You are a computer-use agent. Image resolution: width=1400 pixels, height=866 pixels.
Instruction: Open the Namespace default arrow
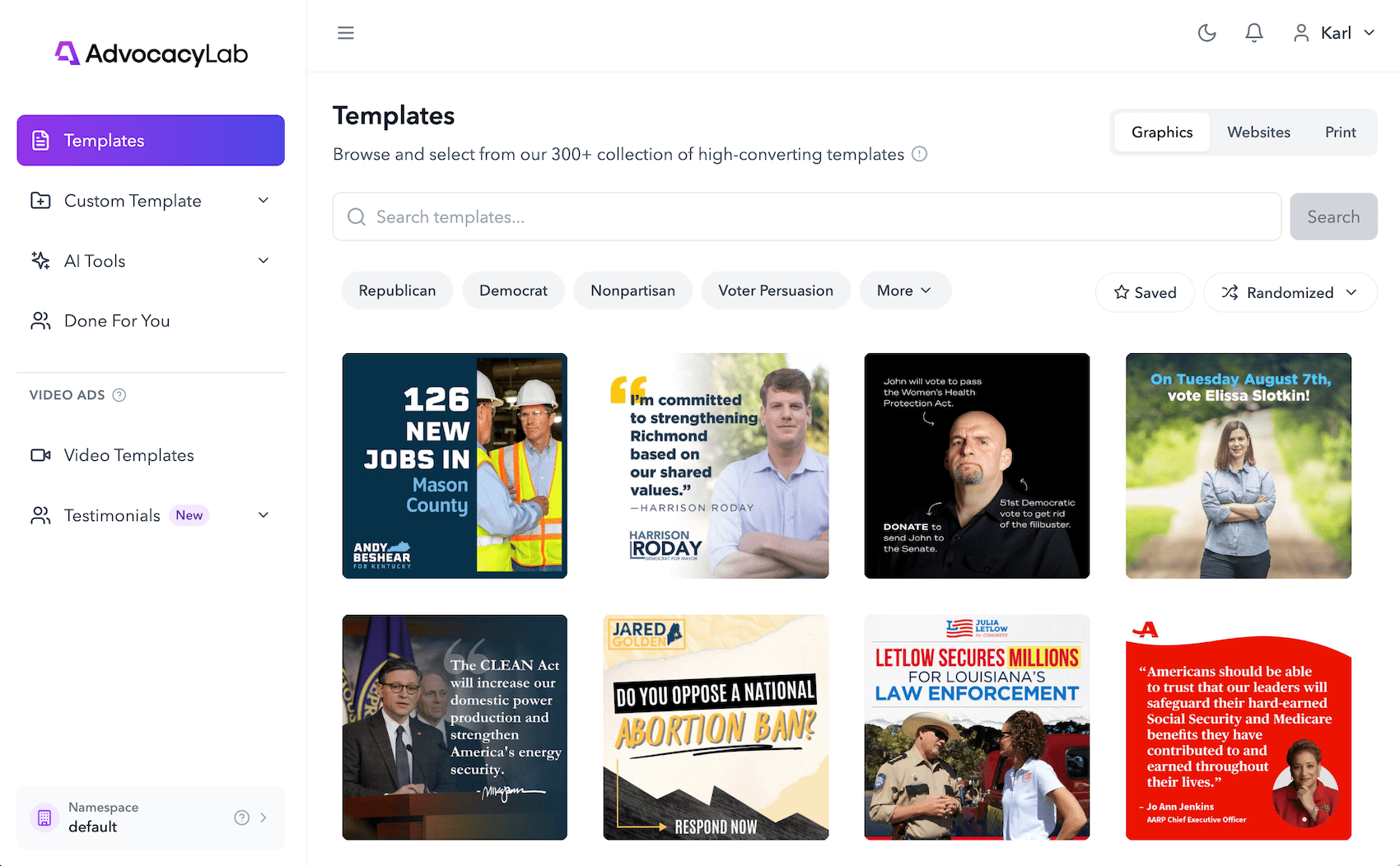coord(264,817)
